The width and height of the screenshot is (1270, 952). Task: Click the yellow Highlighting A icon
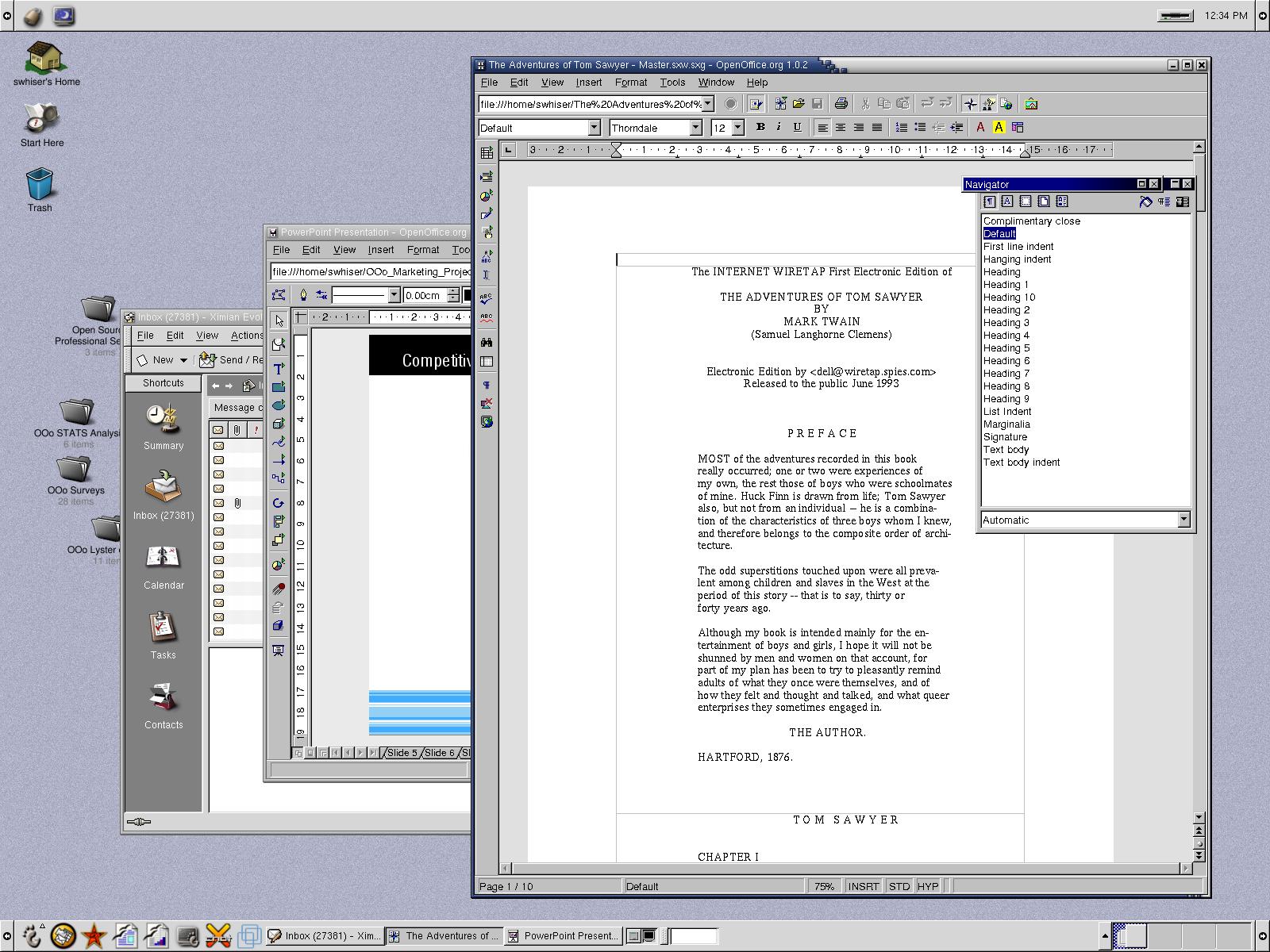[x=999, y=127]
